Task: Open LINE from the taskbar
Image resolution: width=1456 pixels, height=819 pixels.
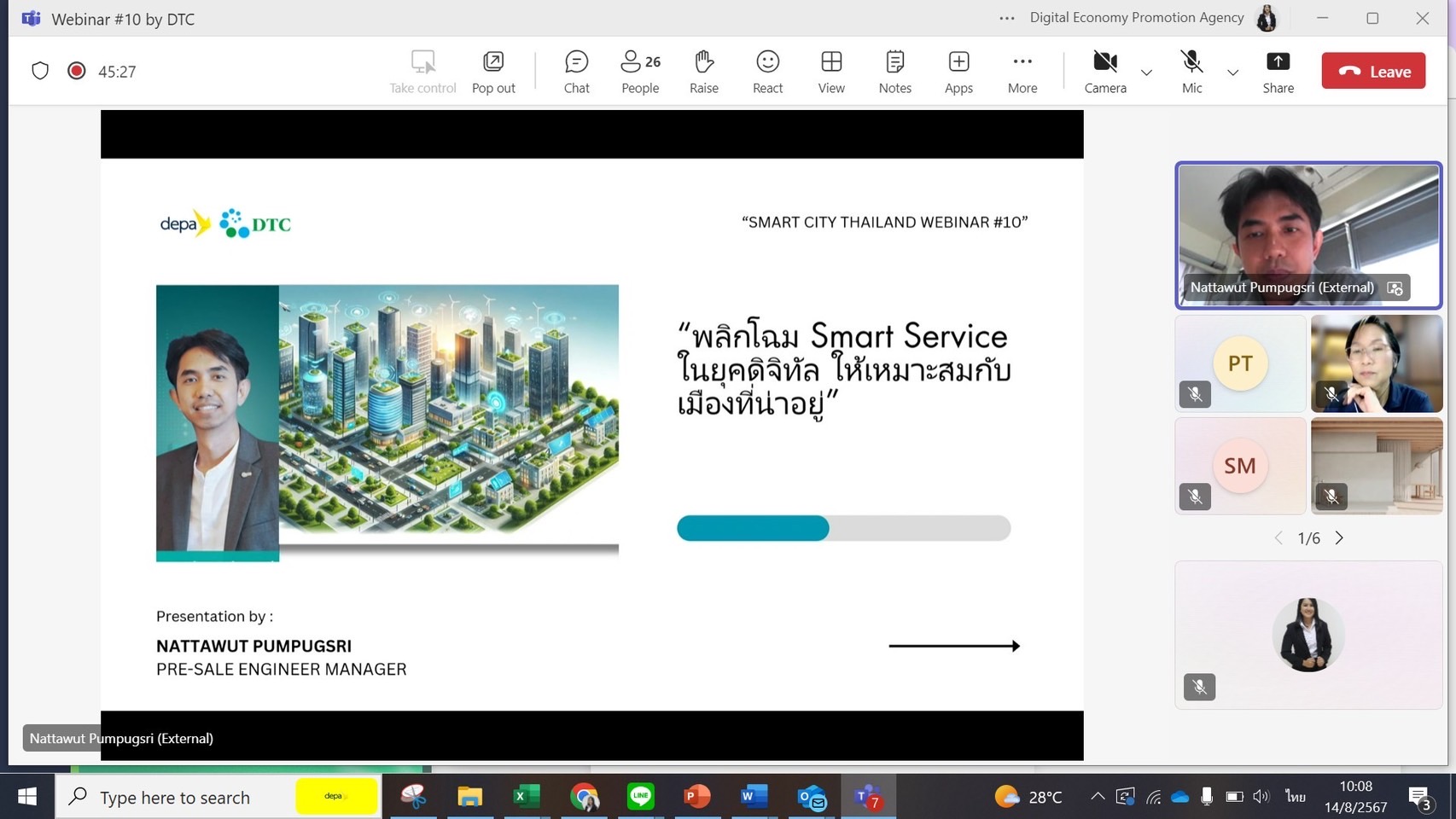Action: tap(641, 797)
